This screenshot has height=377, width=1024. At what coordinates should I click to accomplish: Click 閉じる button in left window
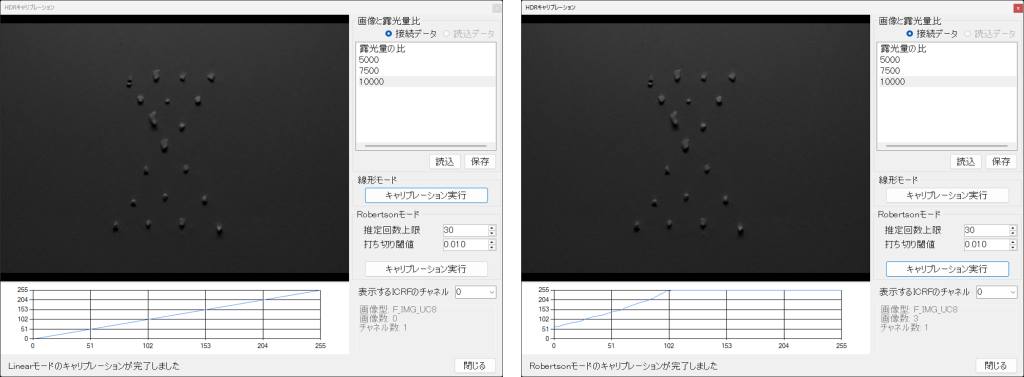pos(475,366)
